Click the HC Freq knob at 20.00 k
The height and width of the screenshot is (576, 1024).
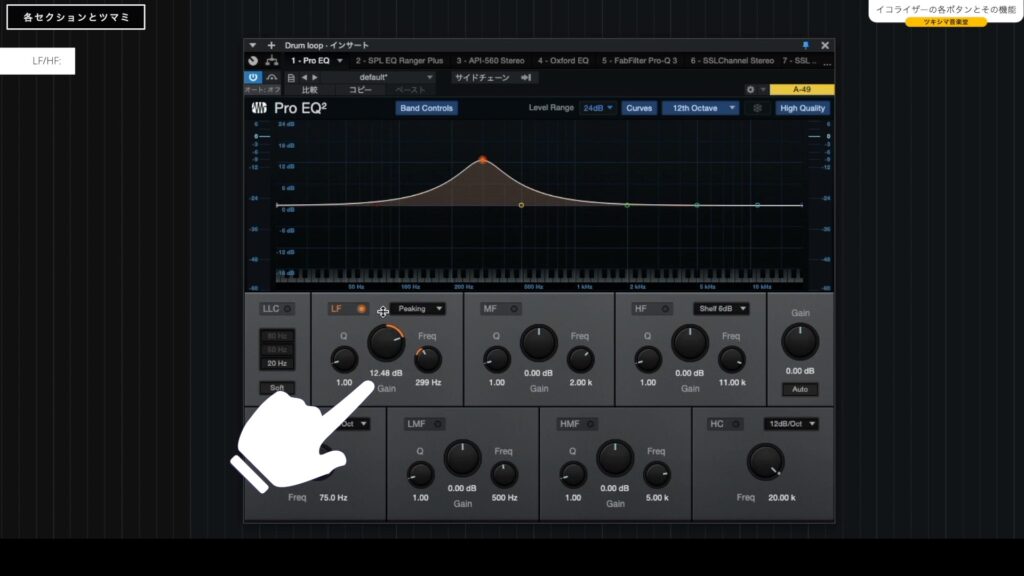[x=765, y=462]
